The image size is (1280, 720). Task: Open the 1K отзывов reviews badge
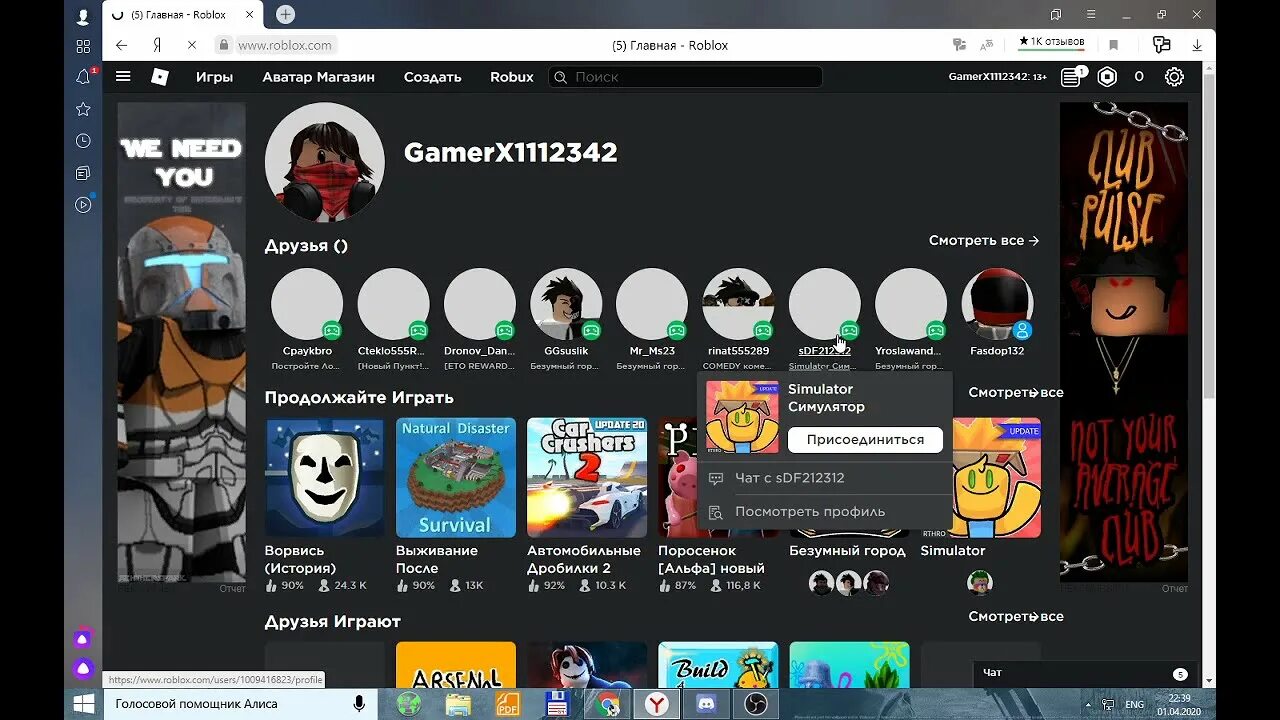tap(1051, 42)
